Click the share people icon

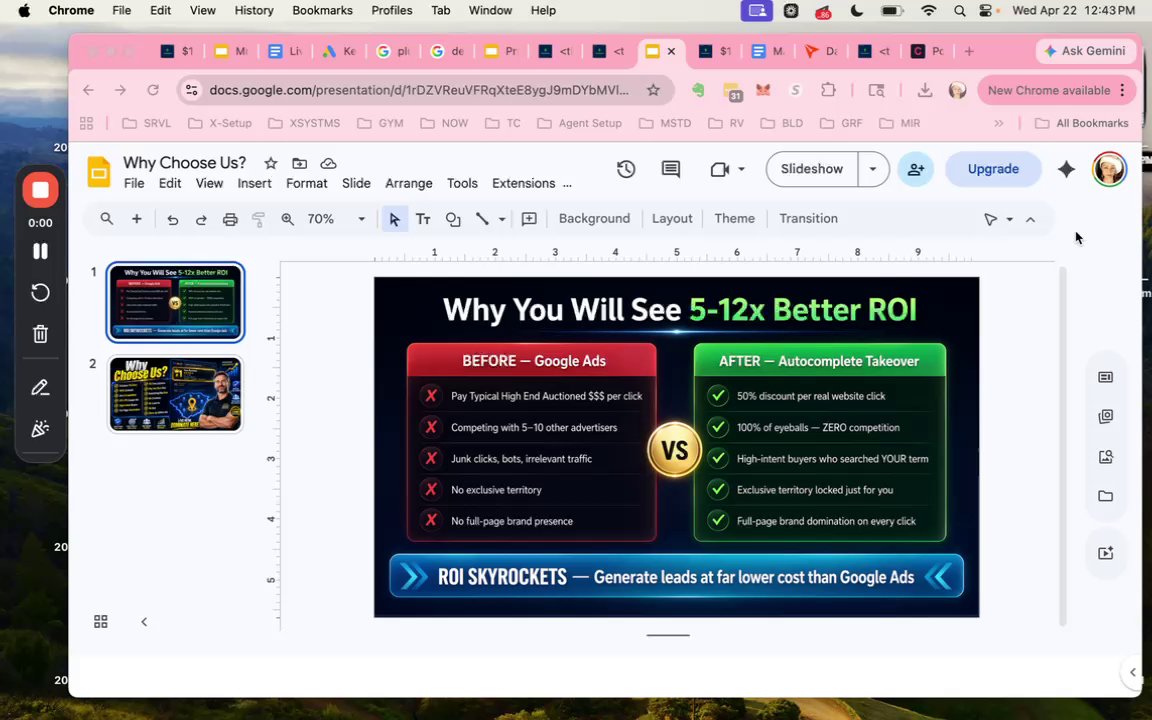(x=915, y=169)
